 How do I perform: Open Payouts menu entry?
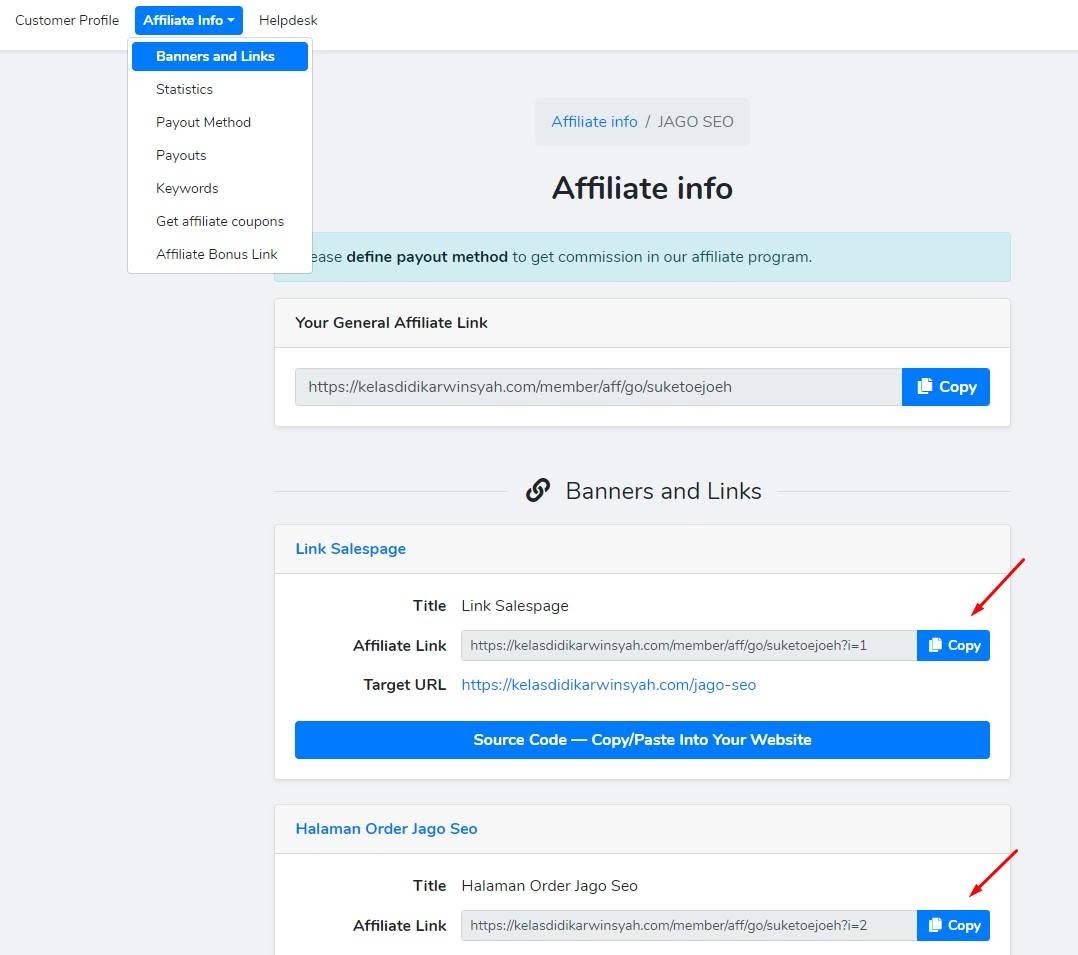coord(181,155)
